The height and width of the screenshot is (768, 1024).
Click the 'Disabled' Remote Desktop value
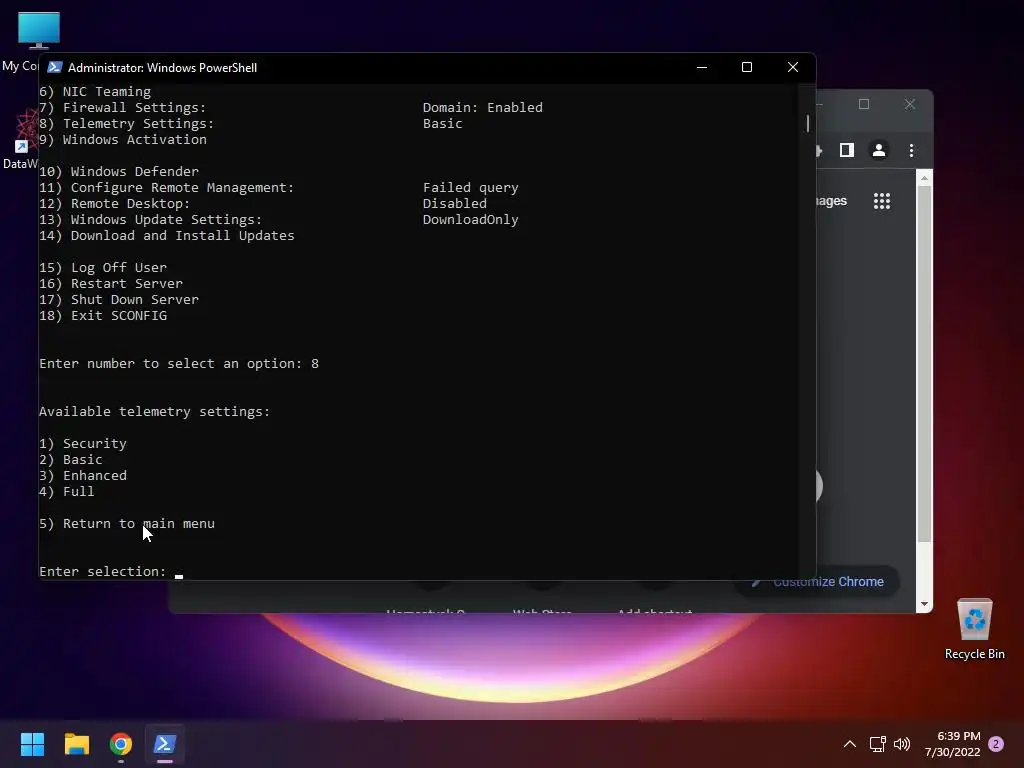[455, 203]
